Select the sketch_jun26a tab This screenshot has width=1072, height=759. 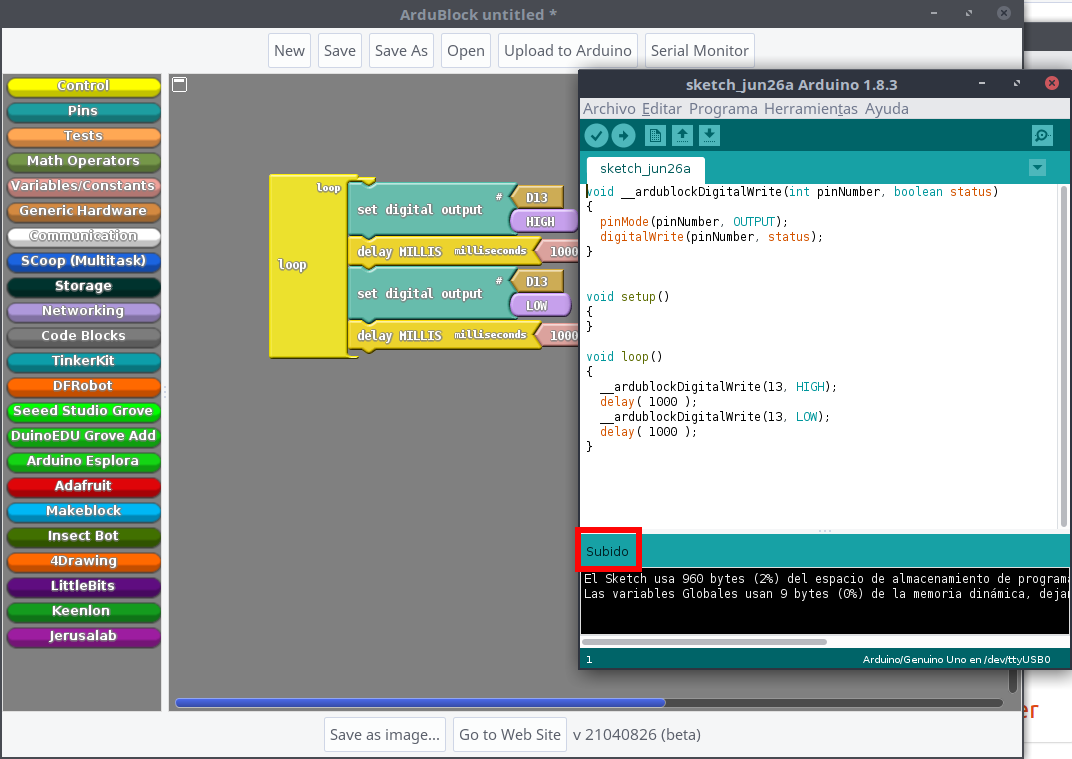click(645, 169)
